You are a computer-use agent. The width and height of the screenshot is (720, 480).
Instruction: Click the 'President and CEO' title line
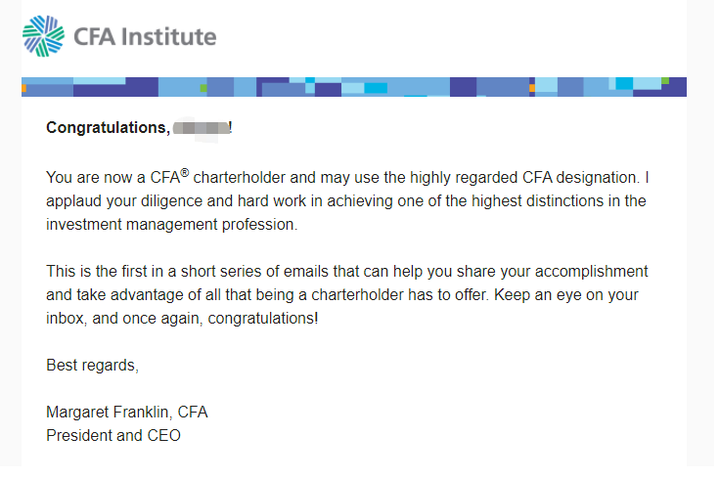point(112,436)
